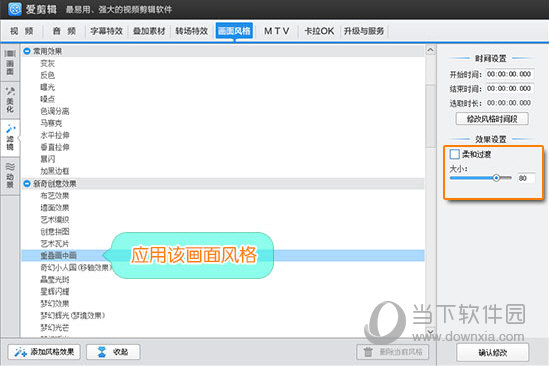Select the 墙面效果 item
Screen dimensions: 549x366
55,207
